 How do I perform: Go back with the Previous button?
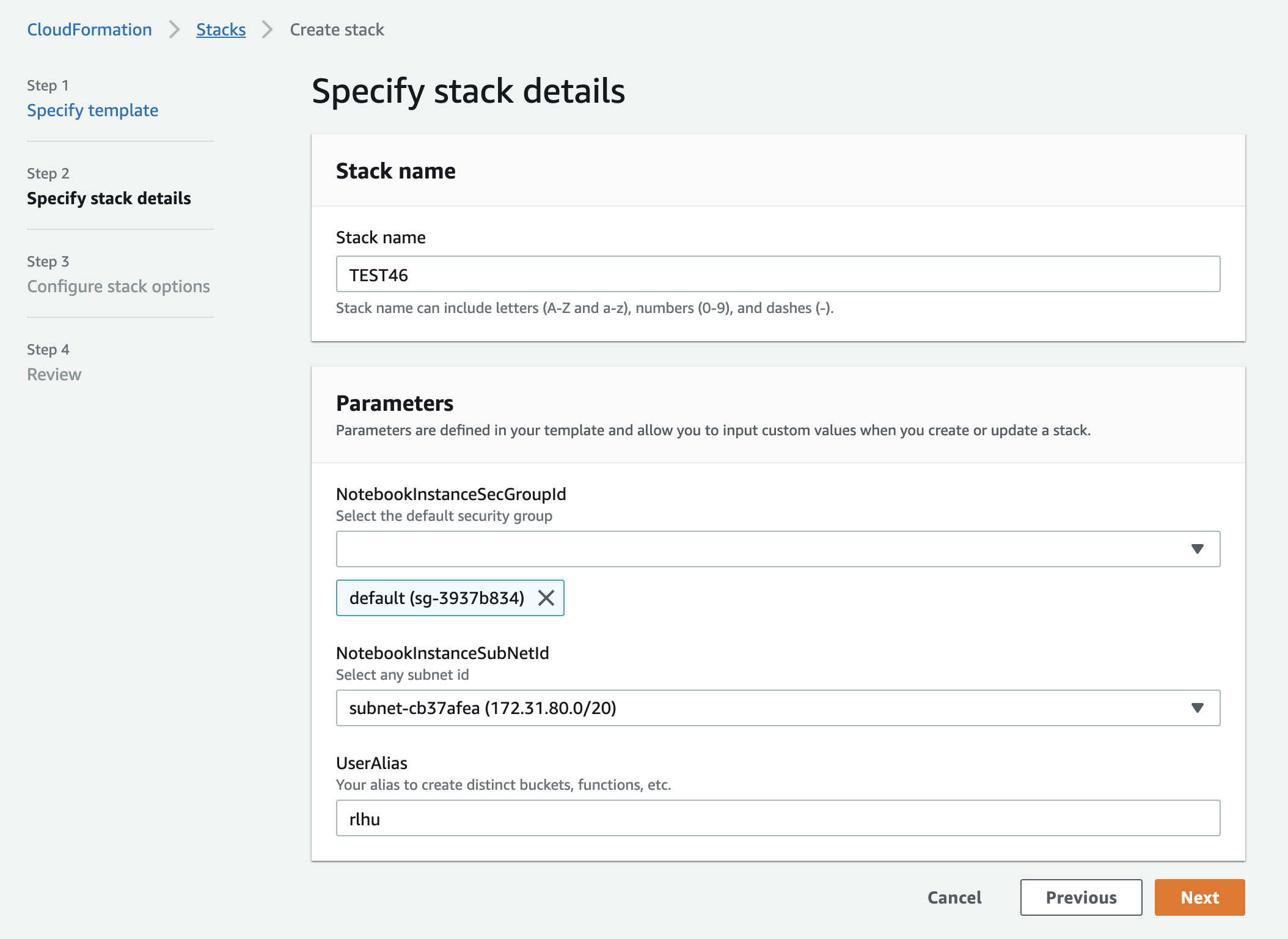(1080, 897)
